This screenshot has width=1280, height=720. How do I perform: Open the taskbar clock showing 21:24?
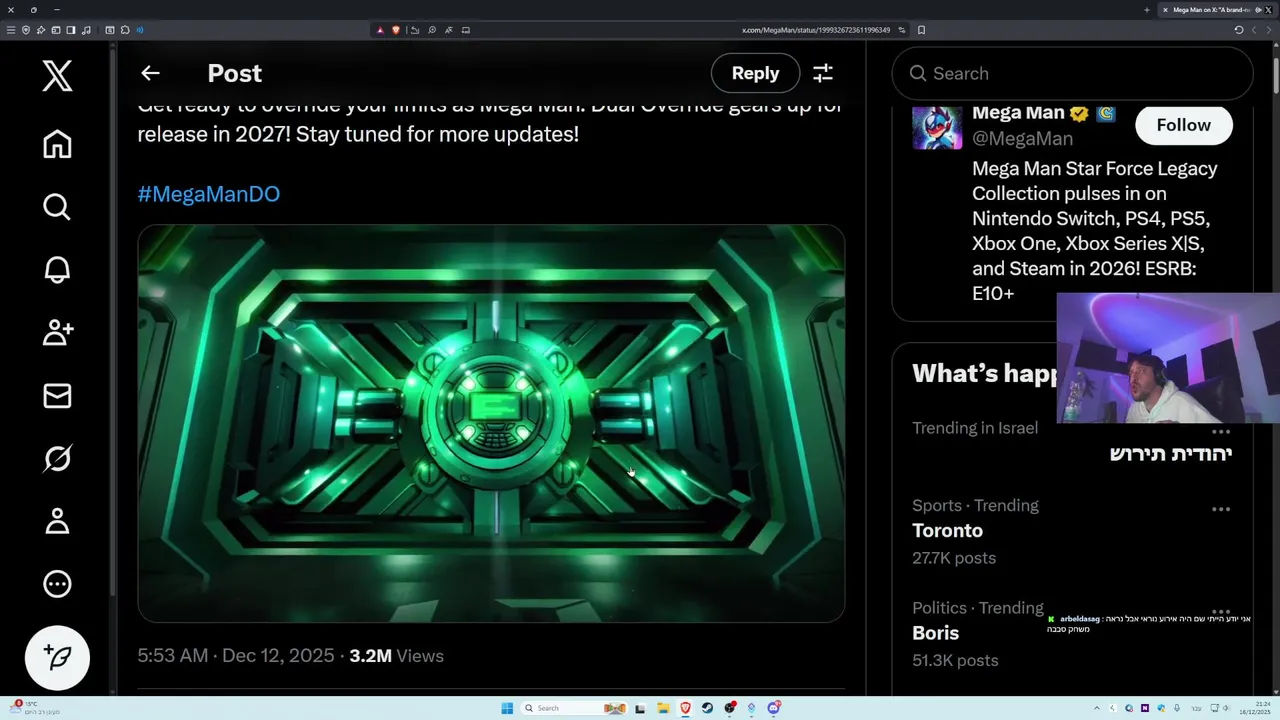pos(1254,709)
